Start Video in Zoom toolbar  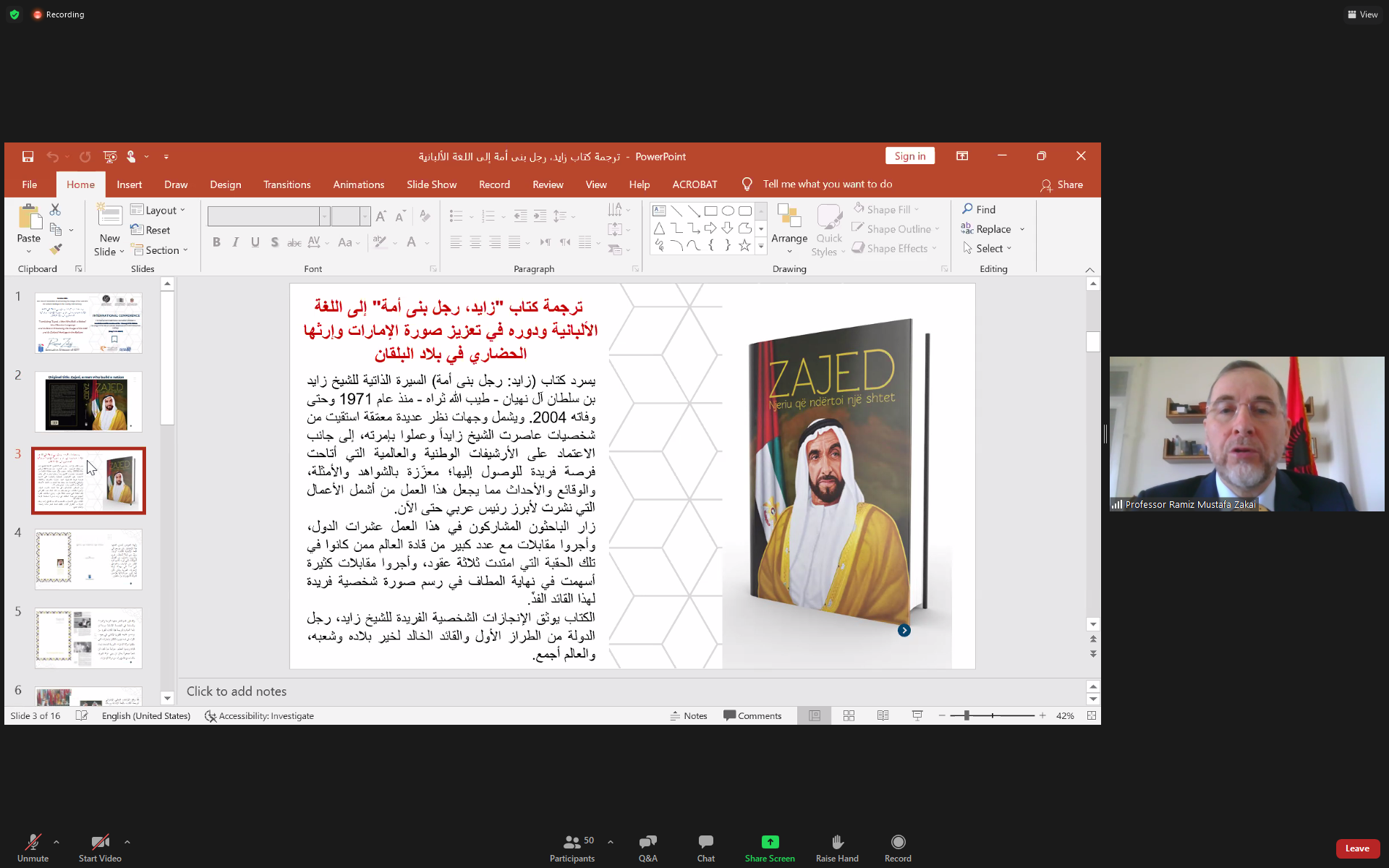point(100,842)
